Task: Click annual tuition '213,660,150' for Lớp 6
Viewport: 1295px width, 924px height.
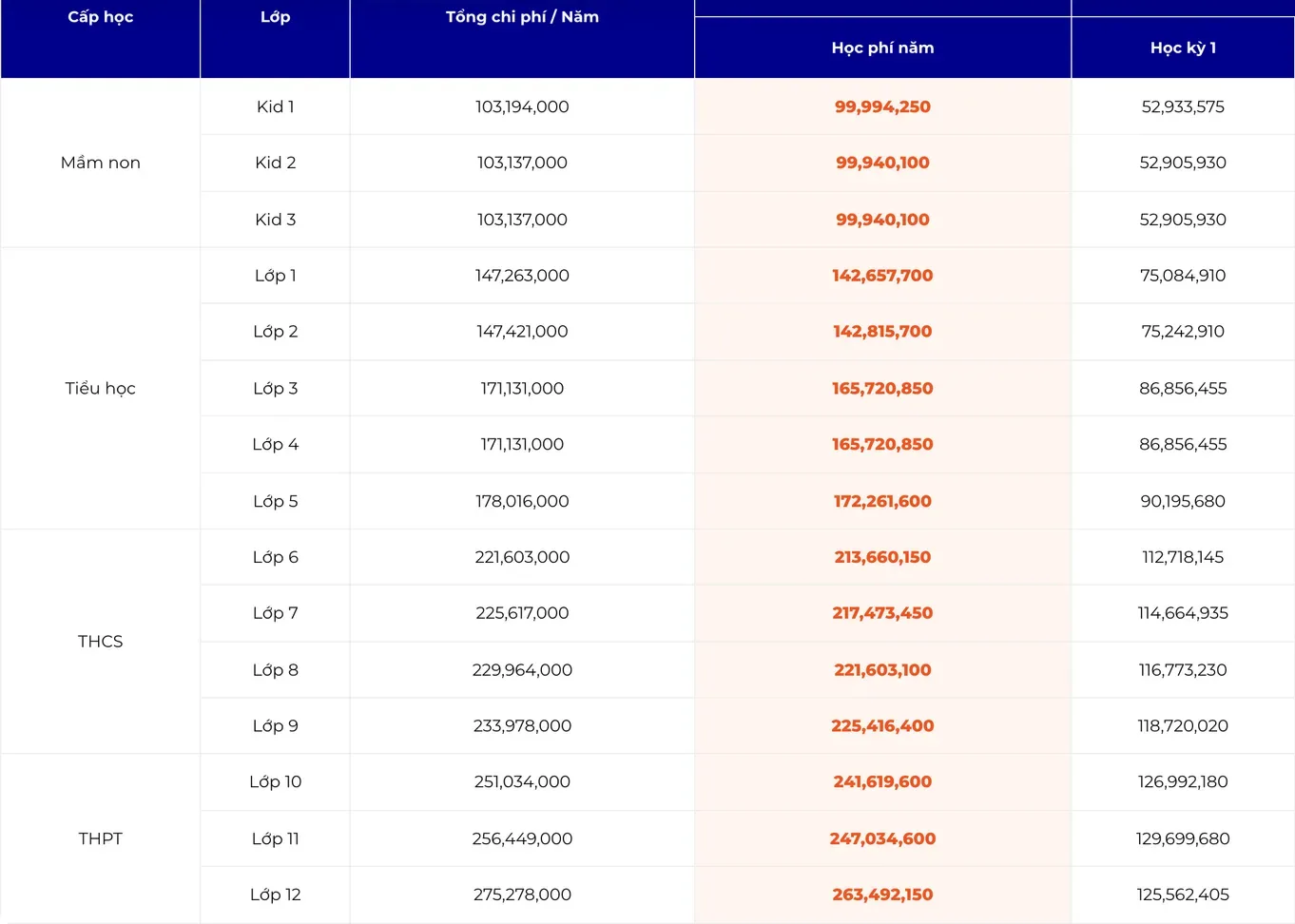Action: 882,557
